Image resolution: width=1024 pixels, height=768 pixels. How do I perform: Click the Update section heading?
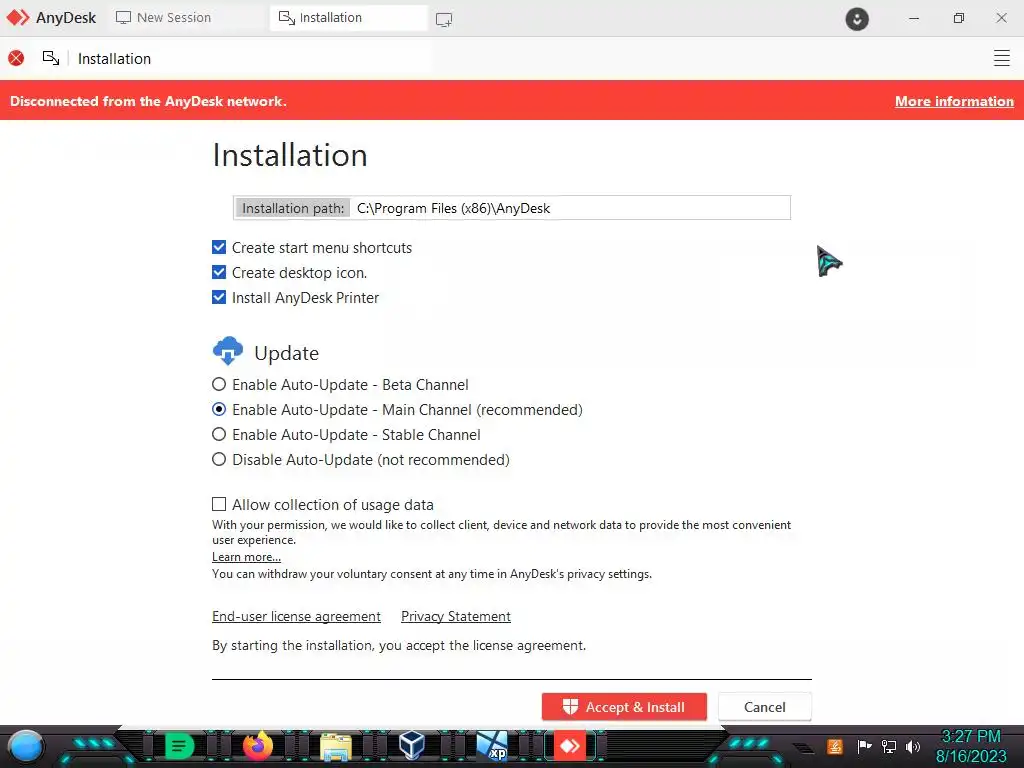pos(286,353)
